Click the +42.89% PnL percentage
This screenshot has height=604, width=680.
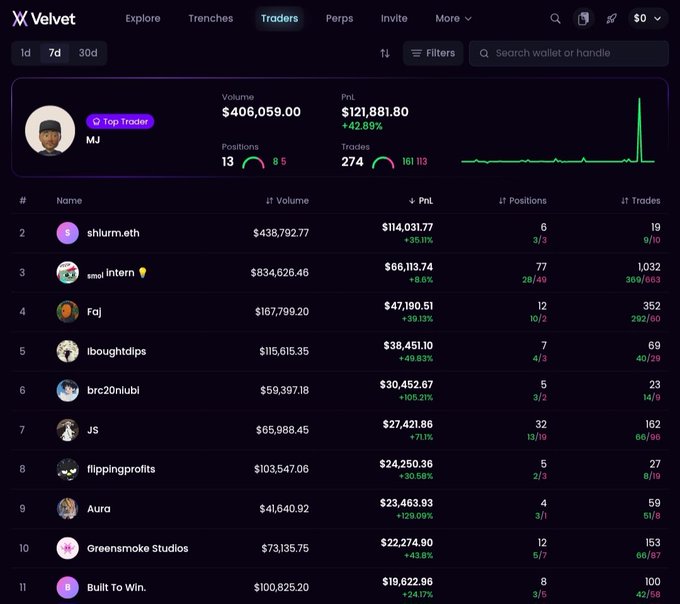362,126
